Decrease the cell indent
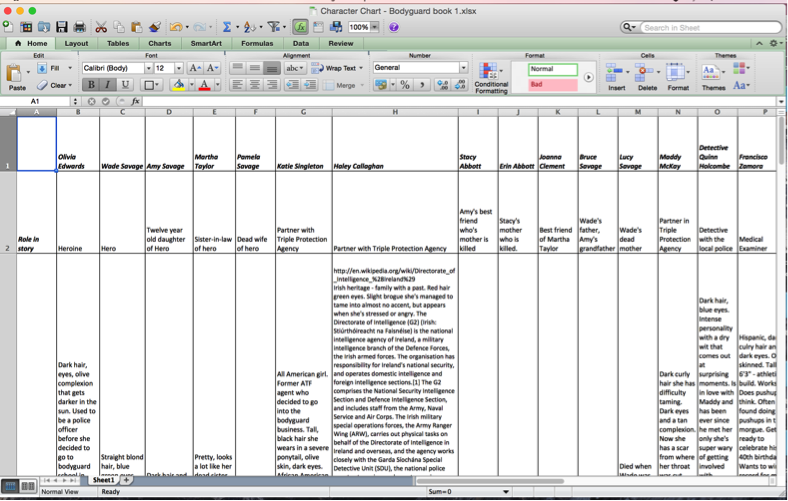The image size is (788, 501). click(x=292, y=85)
